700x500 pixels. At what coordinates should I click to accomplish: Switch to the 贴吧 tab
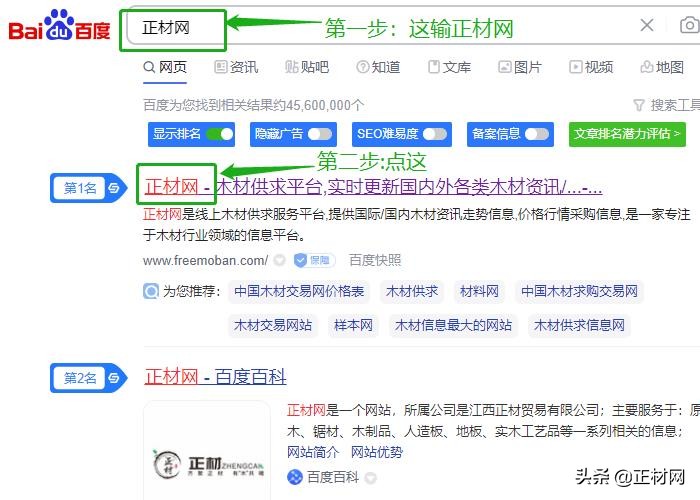(307, 67)
